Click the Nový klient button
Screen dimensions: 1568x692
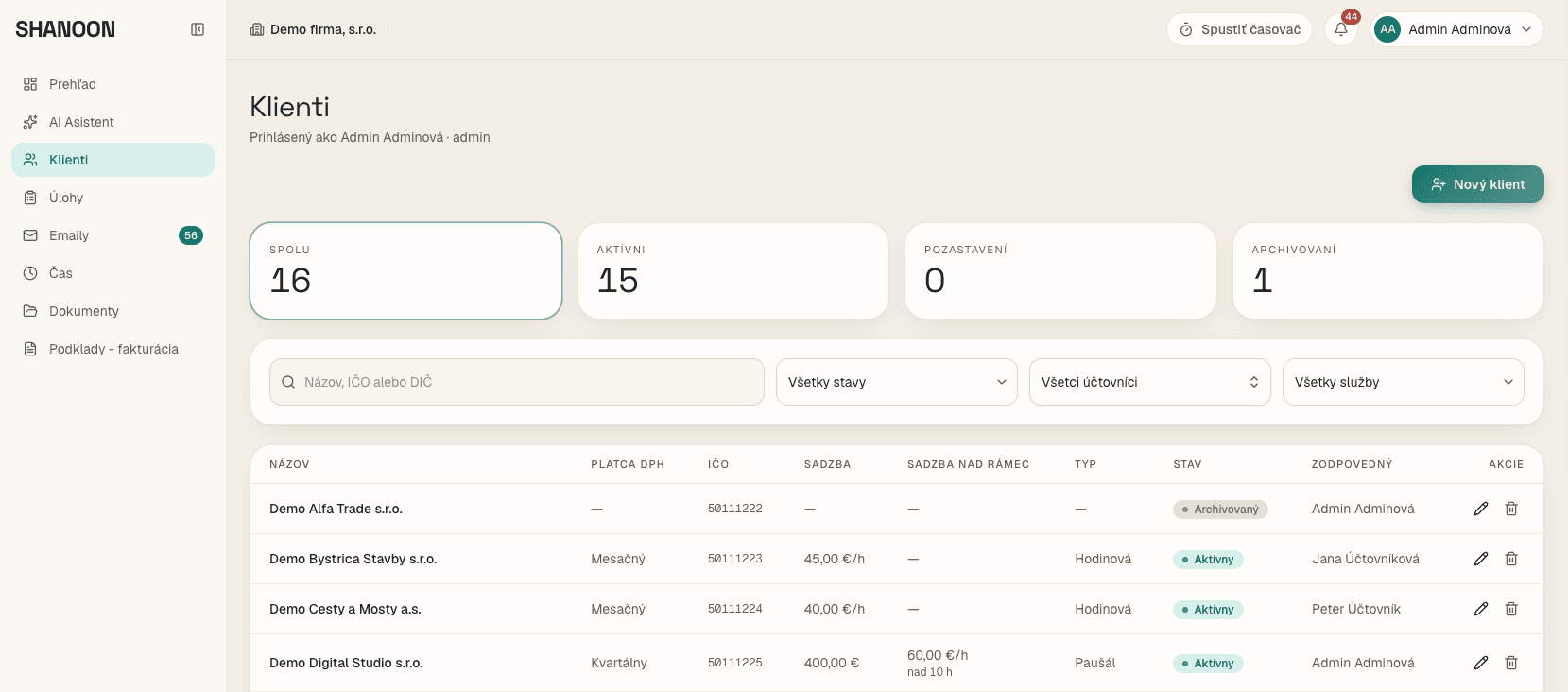coord(1478,184)
